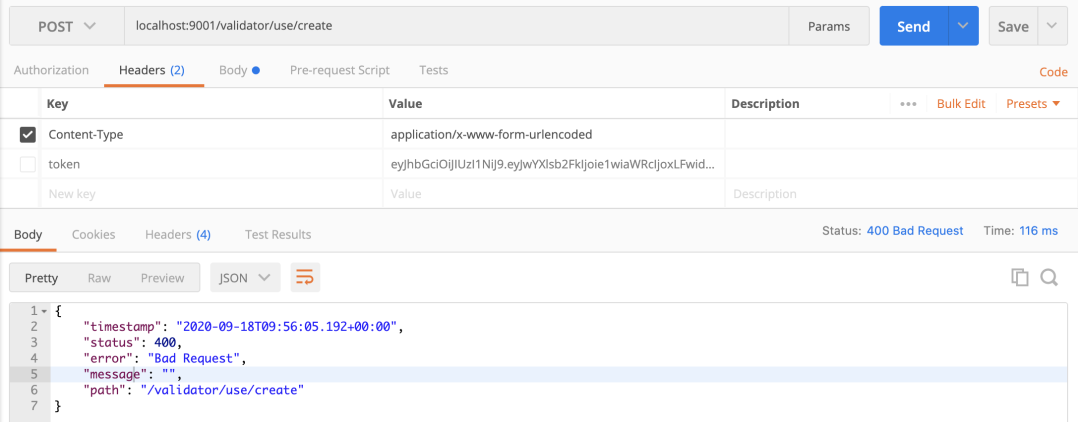Expand the Send button arrow menu
This screenshot has width=1080, height=422.
click(x=963, y=26)
